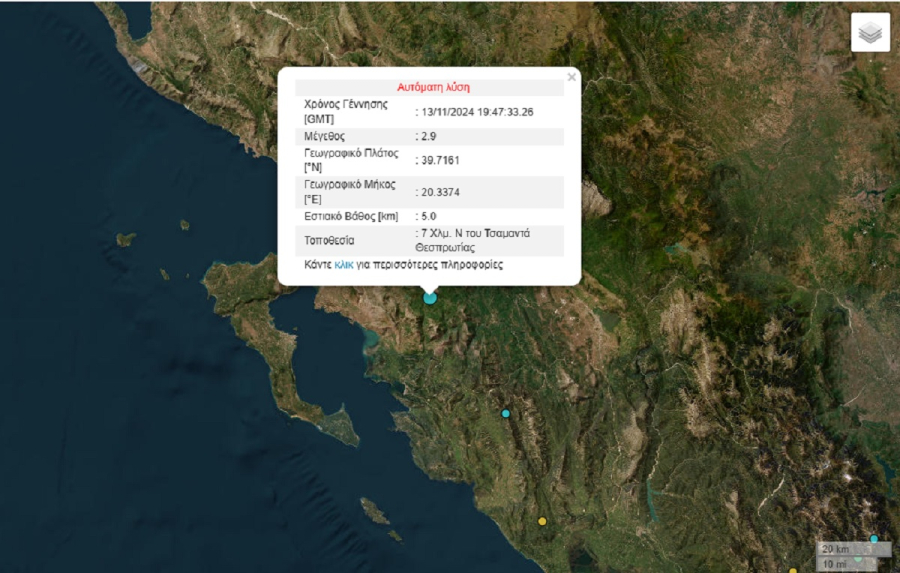Image resolution: width=900 pixels, height=573 pixels.
Task: Click the Εστιακό Βάθος row label
Action: (351, 216)
